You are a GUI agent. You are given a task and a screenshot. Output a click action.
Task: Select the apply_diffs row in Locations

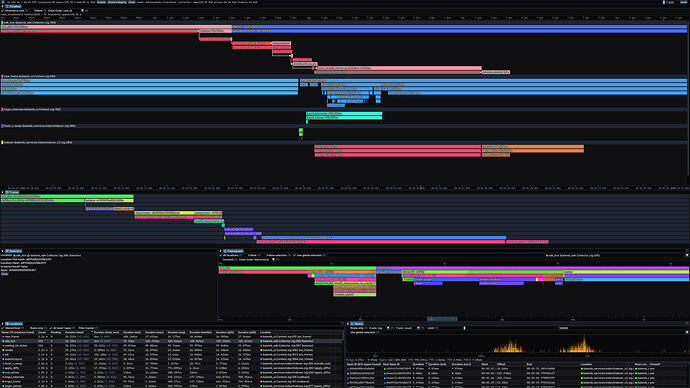172,368
